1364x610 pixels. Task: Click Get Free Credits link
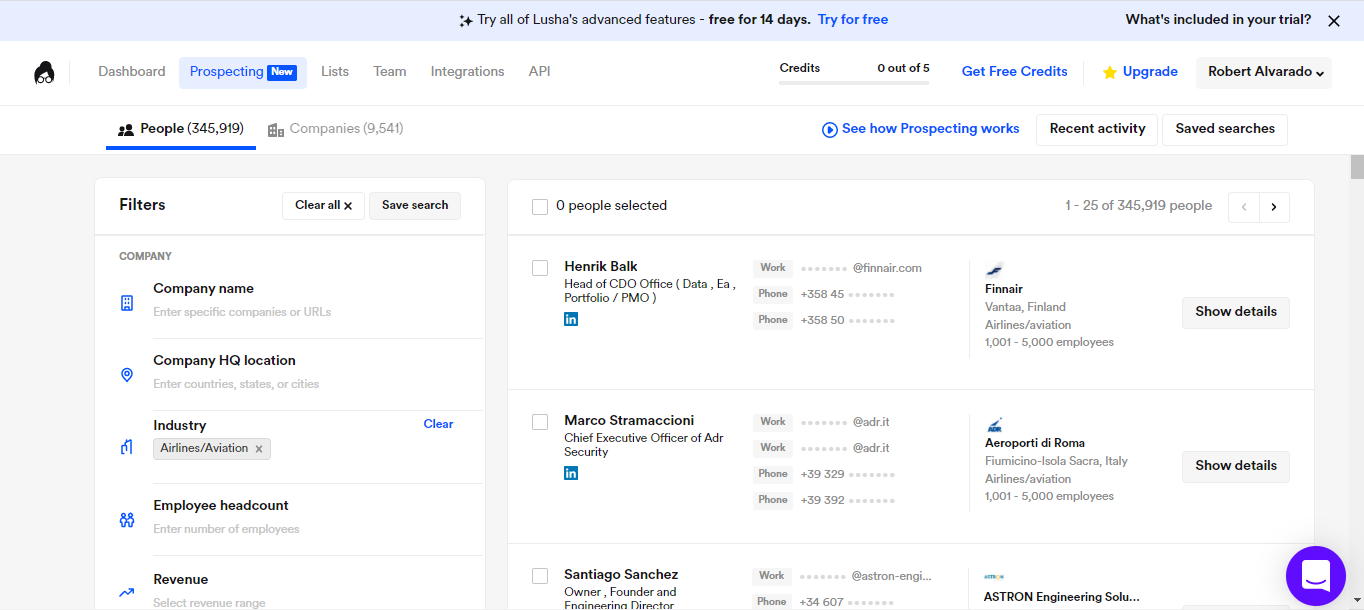[x=1015, y=72]
